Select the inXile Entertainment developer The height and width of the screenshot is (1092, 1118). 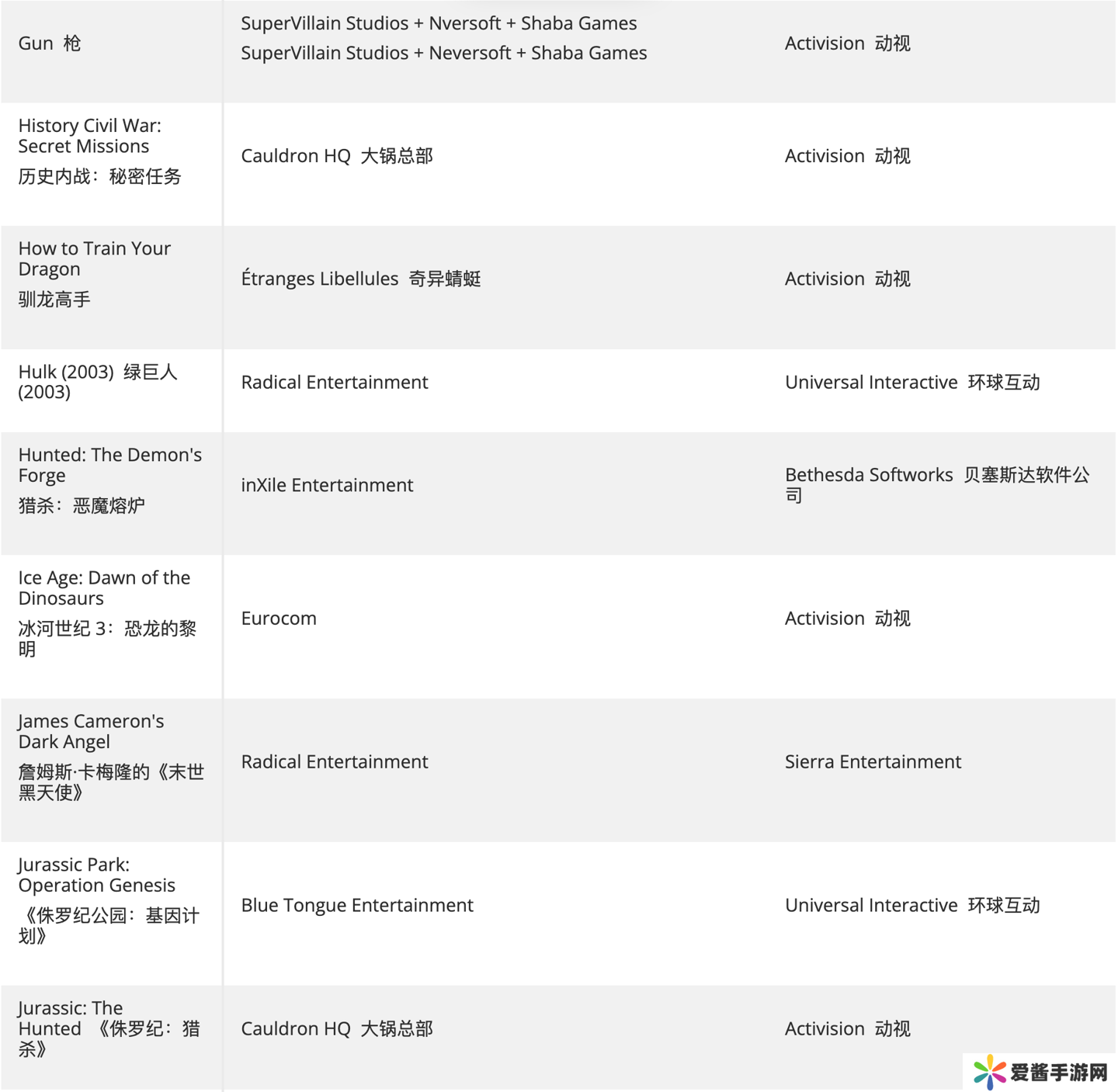(327, 485)
